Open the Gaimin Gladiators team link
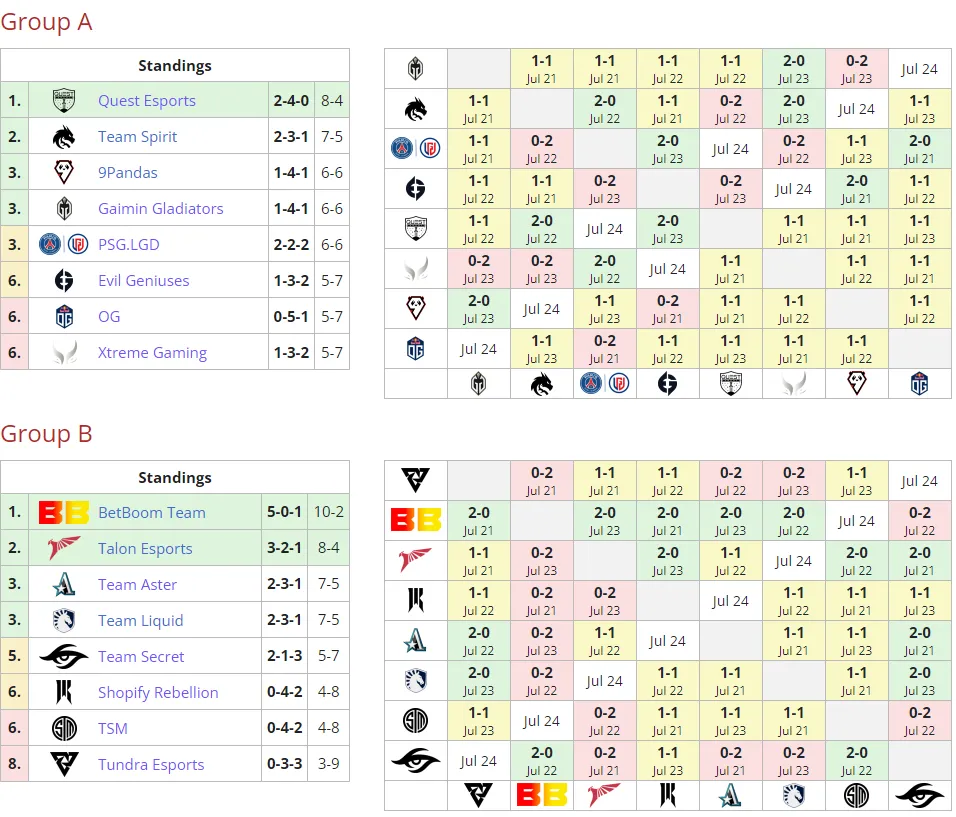Image resolution: width=956 pixels, height=817 pixels. click(161, 209)
